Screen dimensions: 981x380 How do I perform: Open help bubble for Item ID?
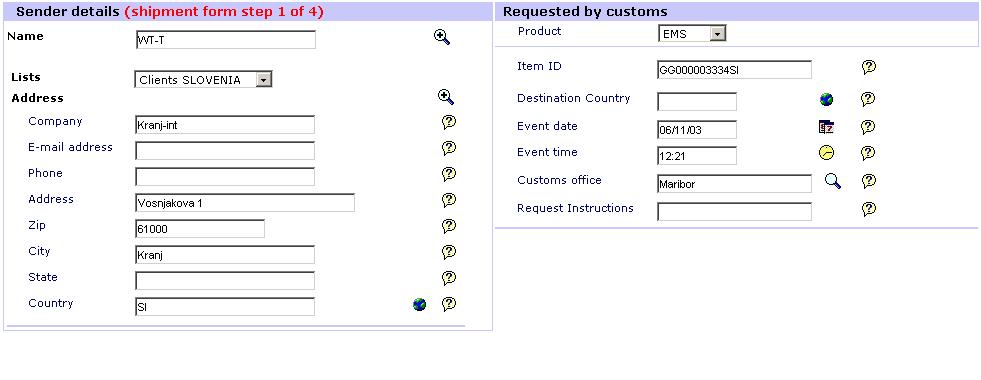click(868, 67)
